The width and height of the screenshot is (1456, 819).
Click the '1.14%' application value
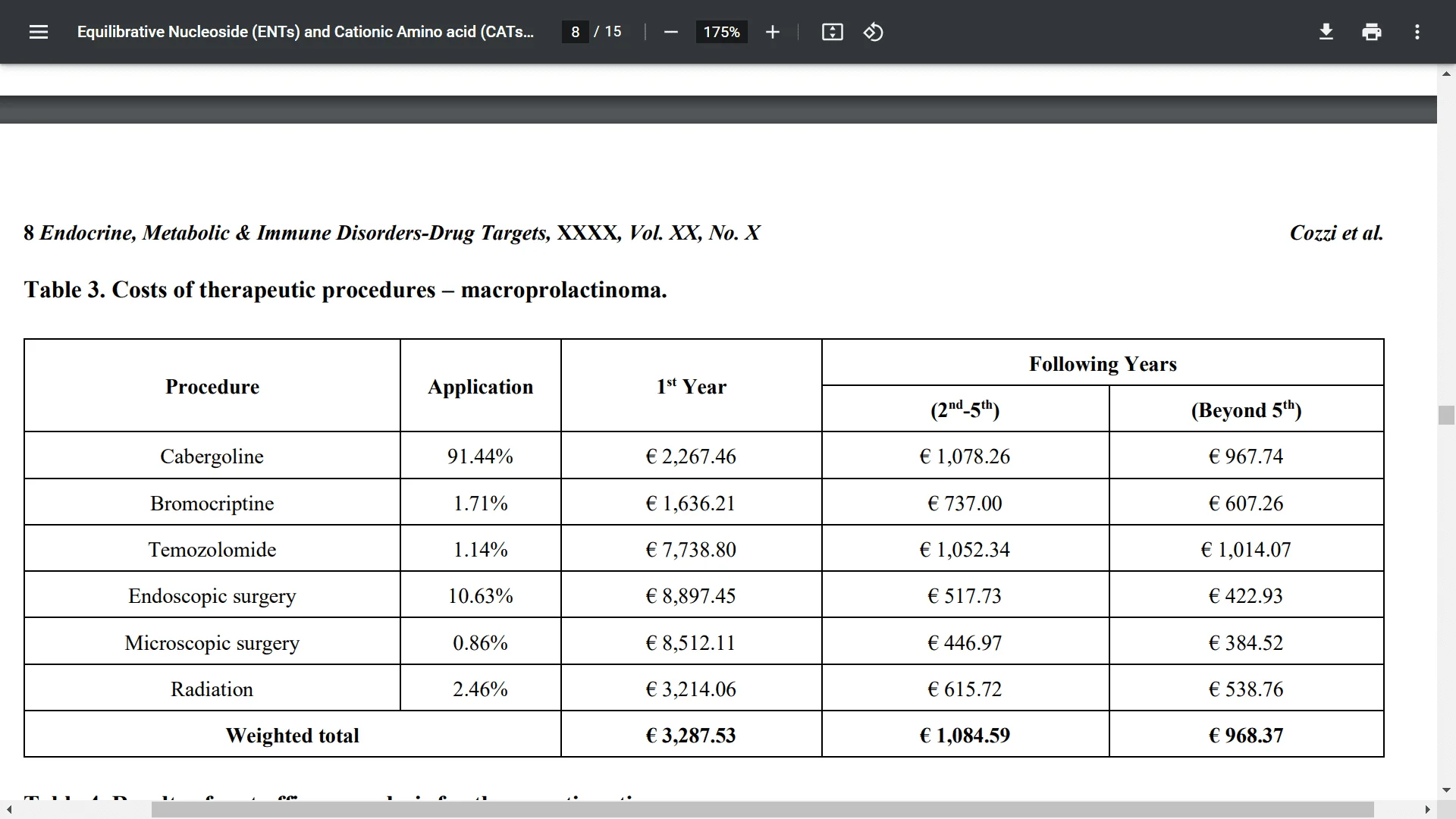pos(480,550)
